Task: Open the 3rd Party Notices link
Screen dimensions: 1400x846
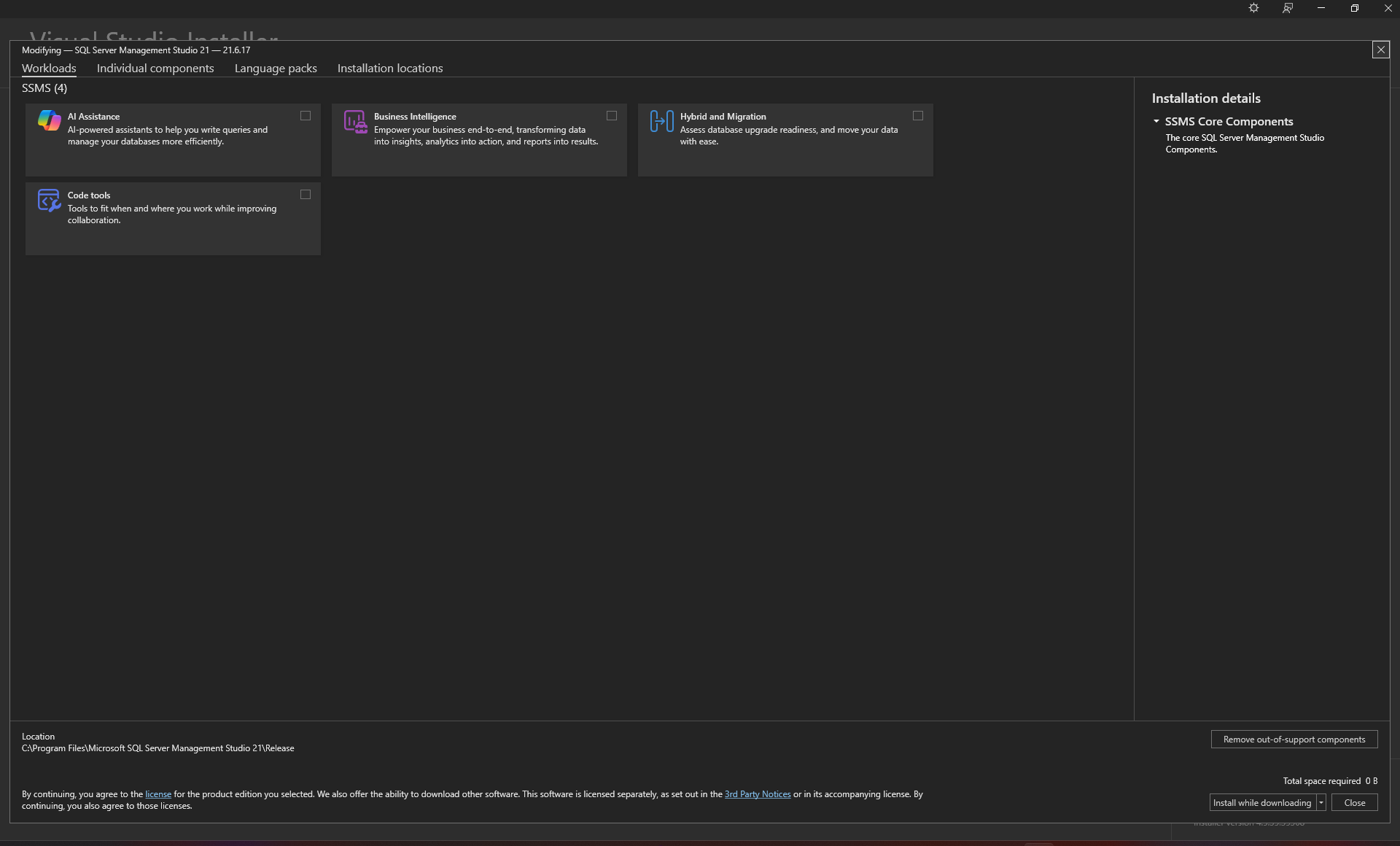Action: click(758, 794)
